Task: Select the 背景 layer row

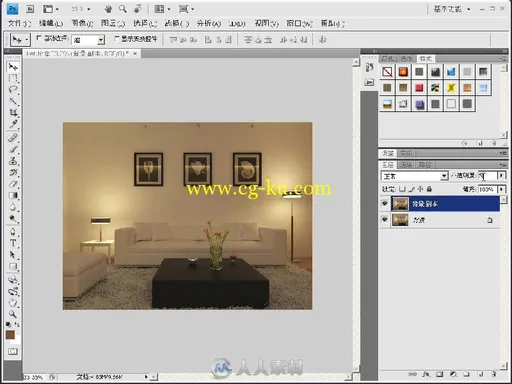Action: click(445, 220)
